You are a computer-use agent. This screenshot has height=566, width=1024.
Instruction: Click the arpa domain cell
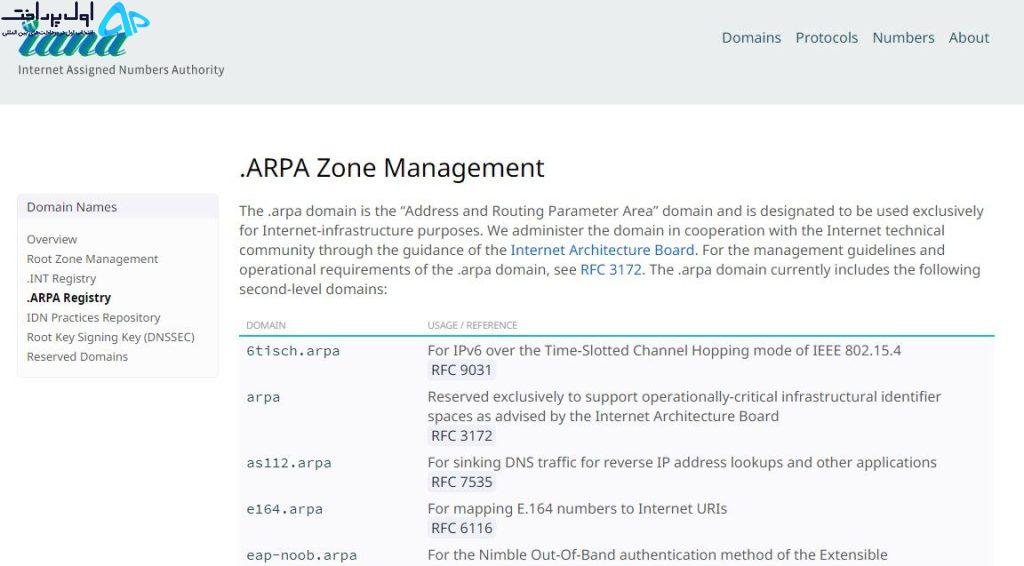tap(263, 398)
